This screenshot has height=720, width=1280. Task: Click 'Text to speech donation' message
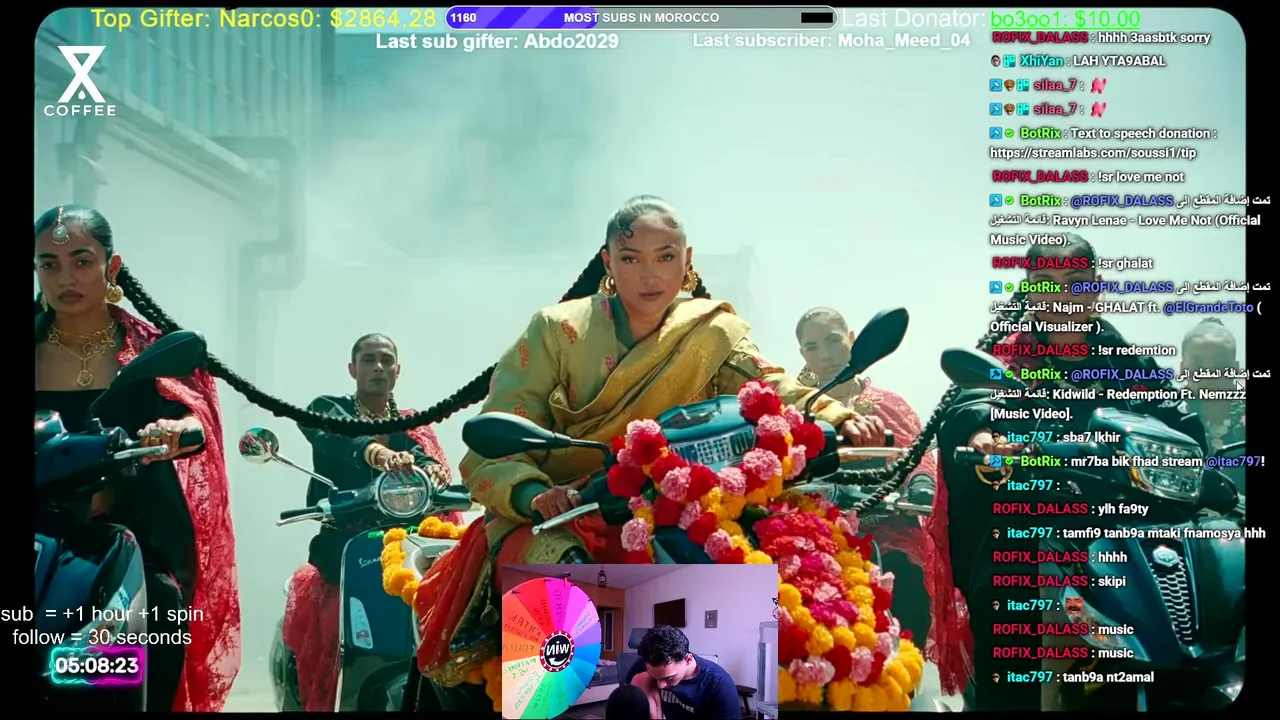(x=1143, y=133)
